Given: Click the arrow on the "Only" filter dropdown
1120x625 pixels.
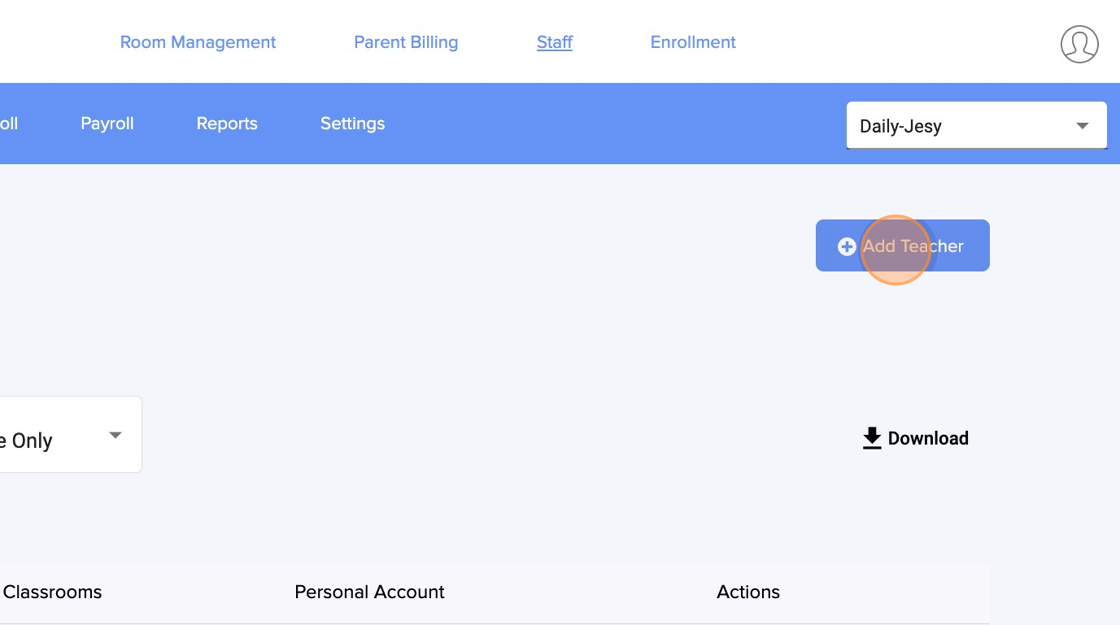Looking at the screenshot, I should 115,435.
